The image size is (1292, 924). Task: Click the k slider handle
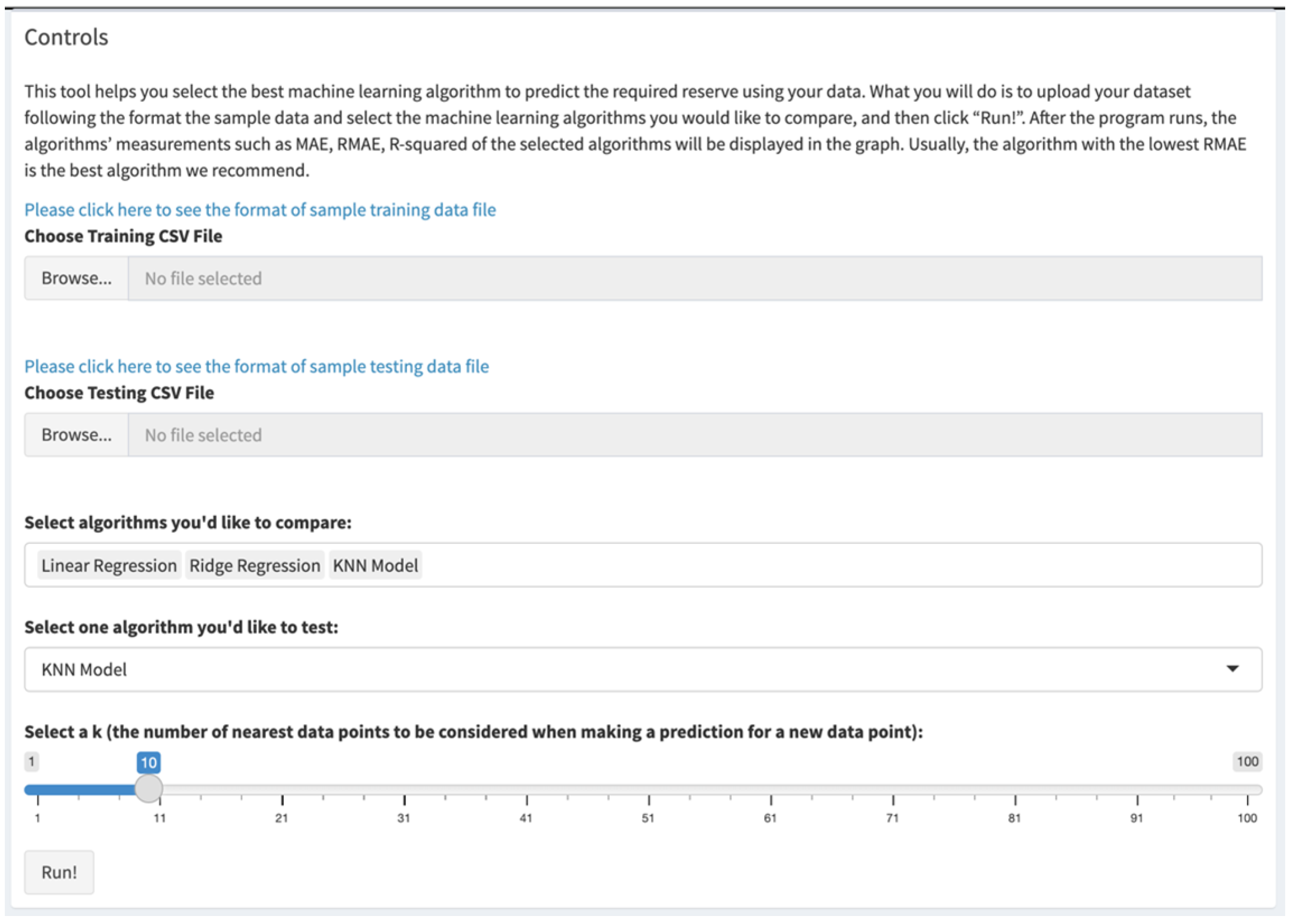coord(149,789)
